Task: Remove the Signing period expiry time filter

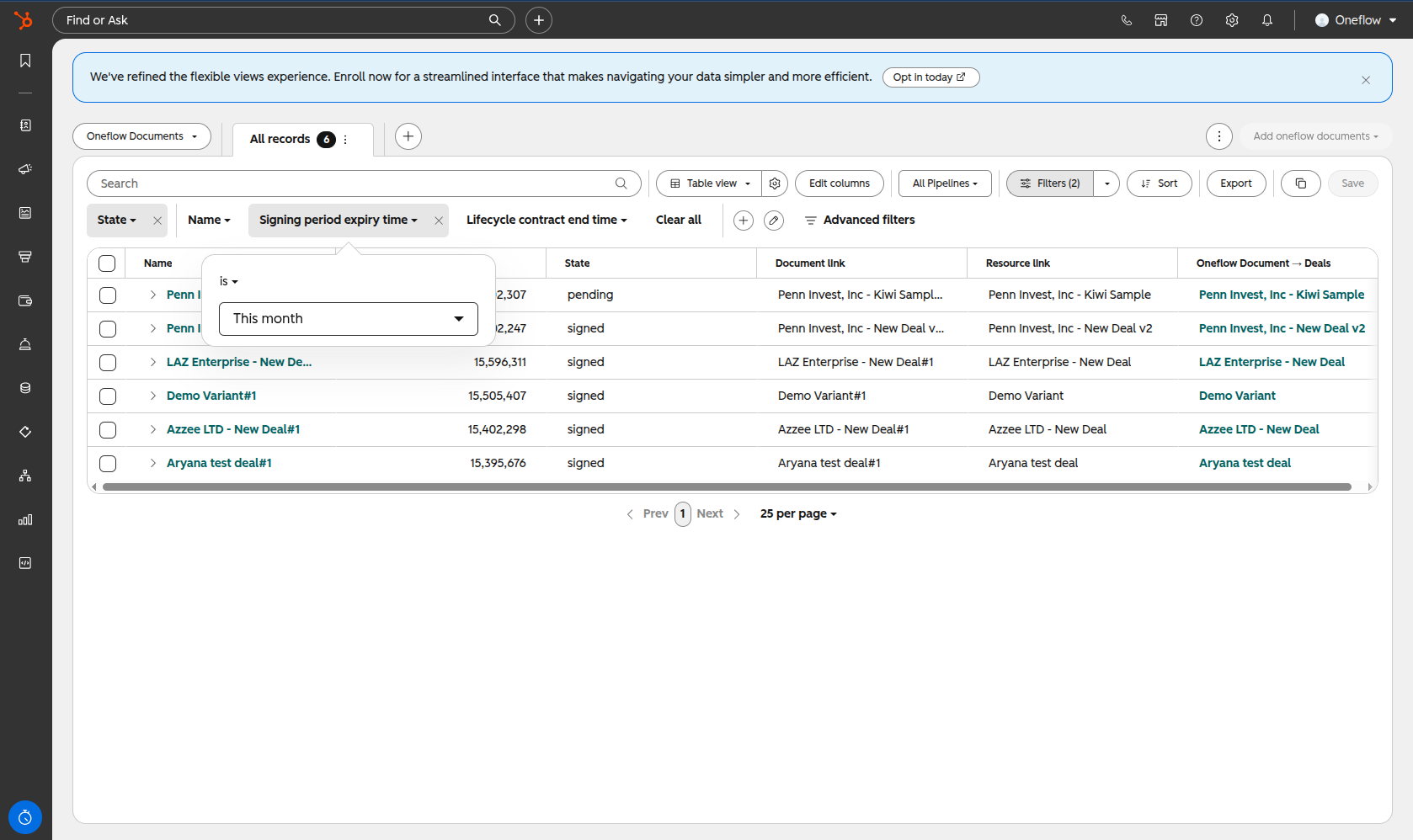Action: point(439,221)
